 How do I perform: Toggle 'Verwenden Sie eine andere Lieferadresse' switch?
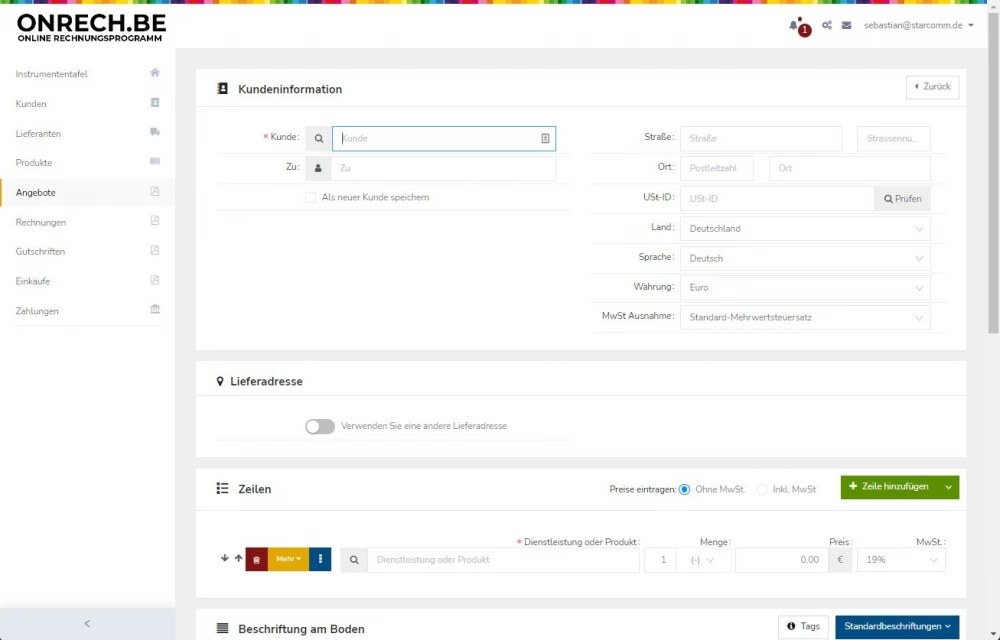coord(320,426)
